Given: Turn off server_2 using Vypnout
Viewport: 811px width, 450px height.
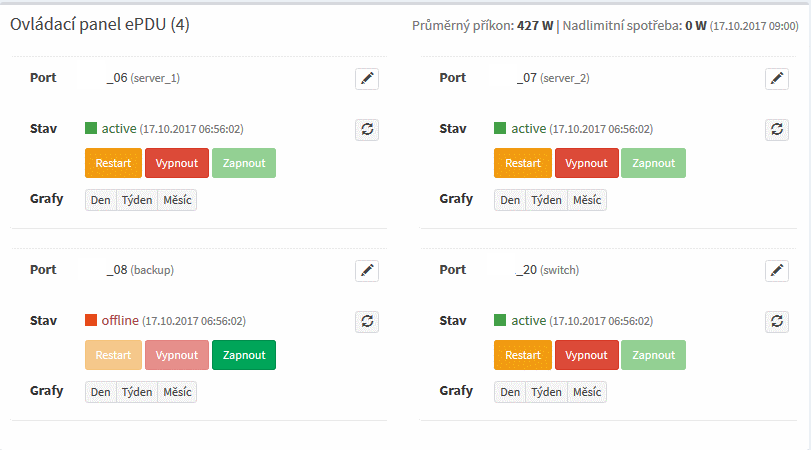Looking at the screenshot, I should point(587,163).
